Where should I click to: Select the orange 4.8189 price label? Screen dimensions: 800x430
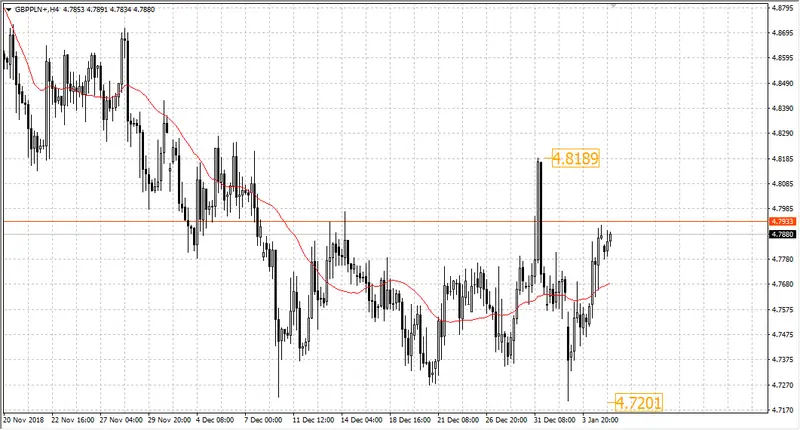pyautogui.click(x=576, y=158)
